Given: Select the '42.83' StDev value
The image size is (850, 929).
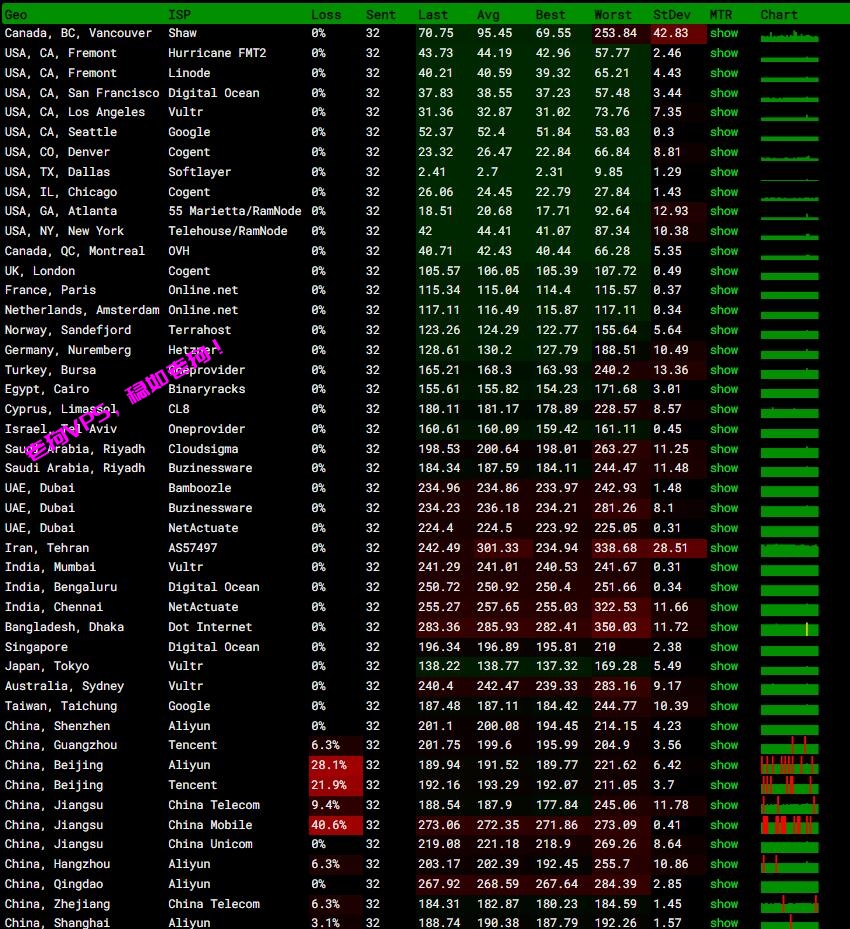Looking at the screenshot, I should [671, 33].
